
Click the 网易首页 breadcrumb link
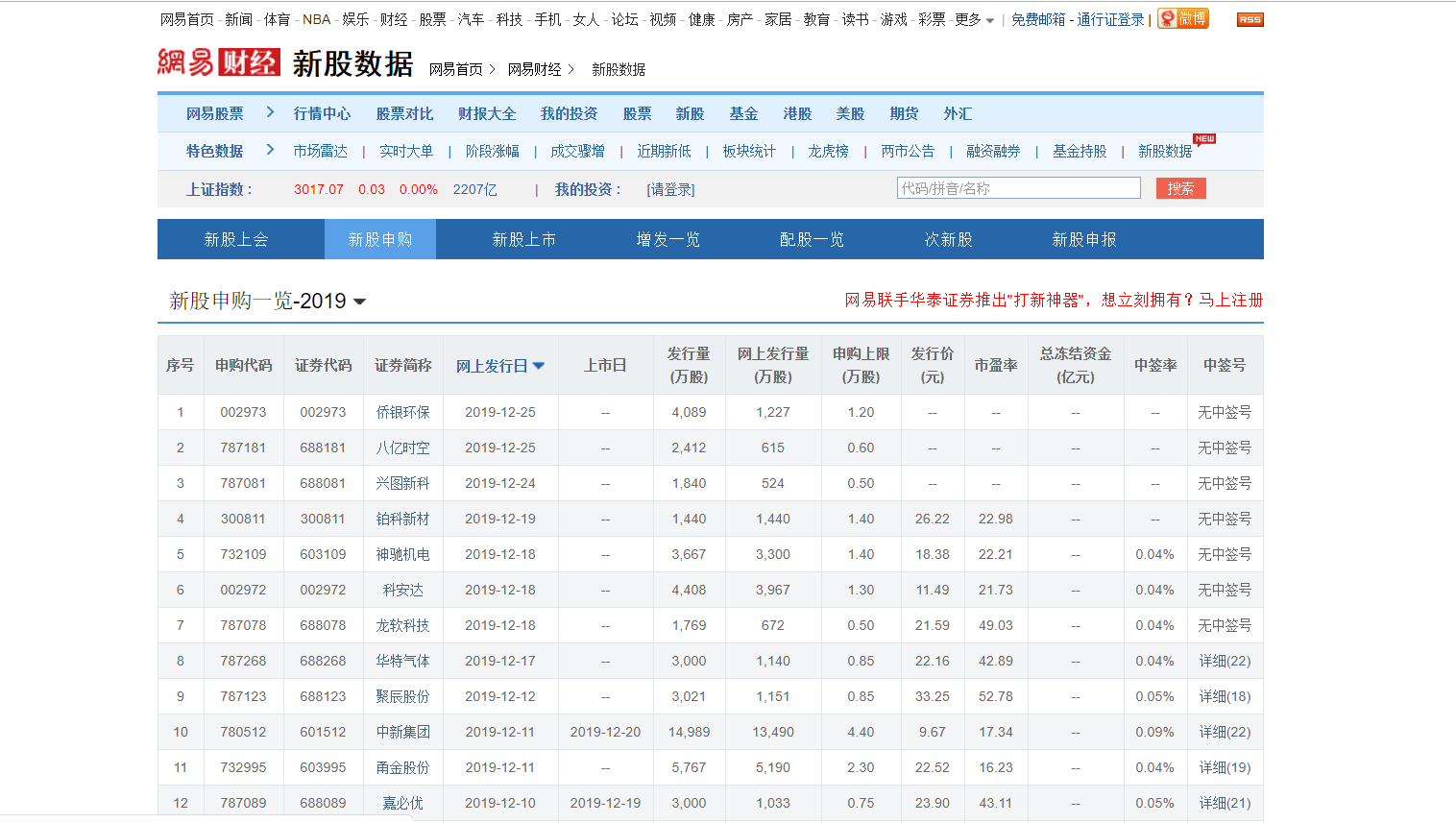pyautogui.click(x=455, y=69)
